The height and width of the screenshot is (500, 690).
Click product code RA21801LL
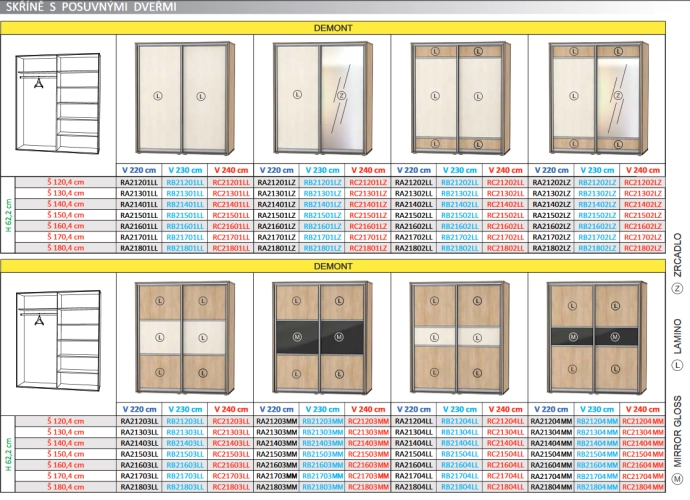point(139,248)
